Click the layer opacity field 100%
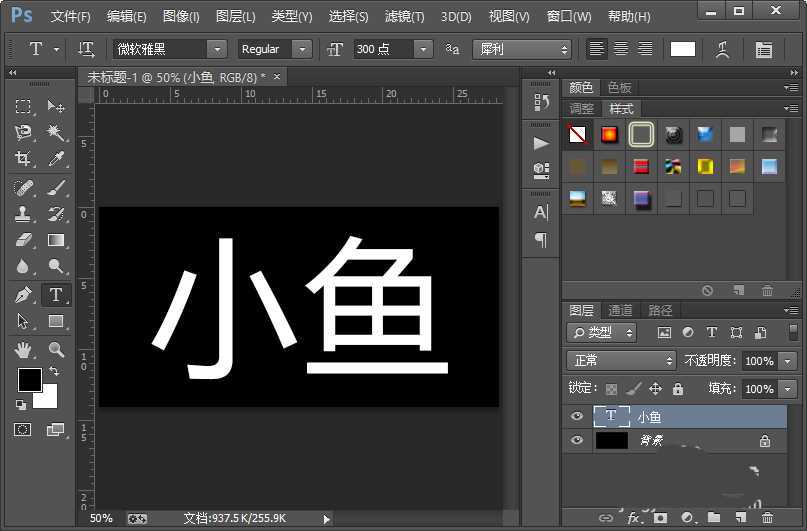Image resolution: width=807 pixels, height=531 pixels. [759, 360]
